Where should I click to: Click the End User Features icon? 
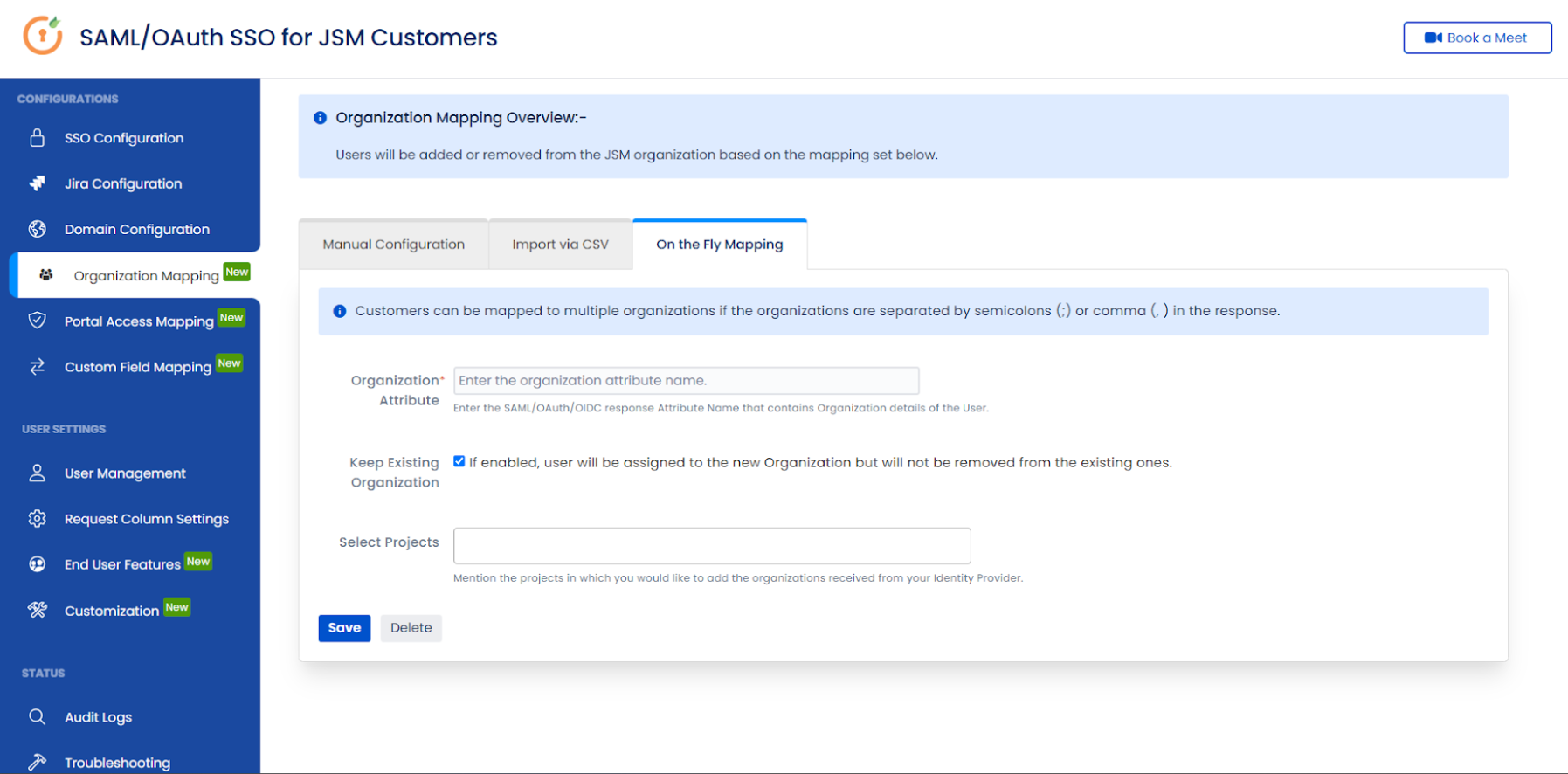click(x=37, y=564)
